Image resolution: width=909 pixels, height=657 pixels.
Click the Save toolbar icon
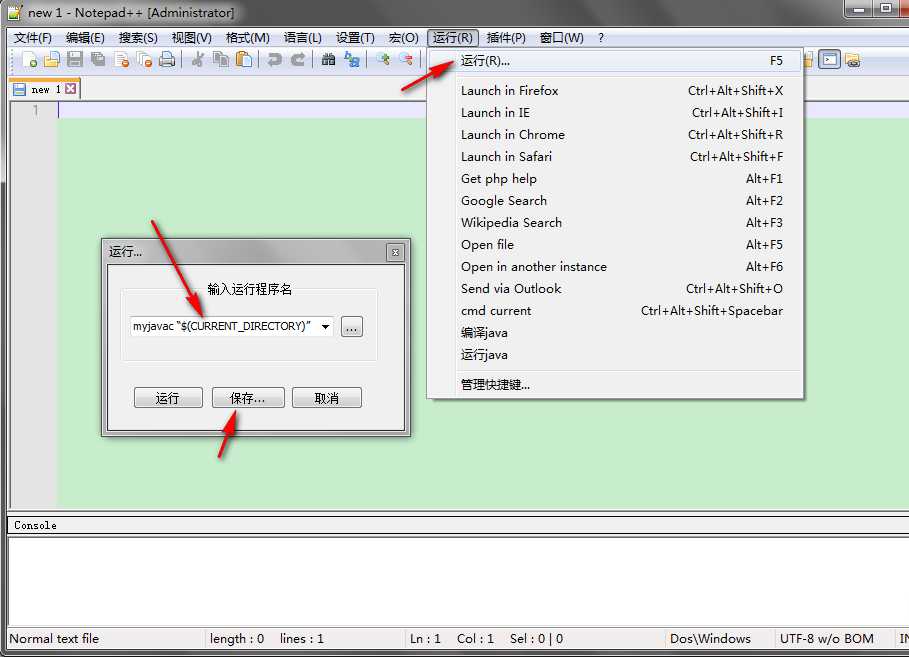click(x=75, y=60)
